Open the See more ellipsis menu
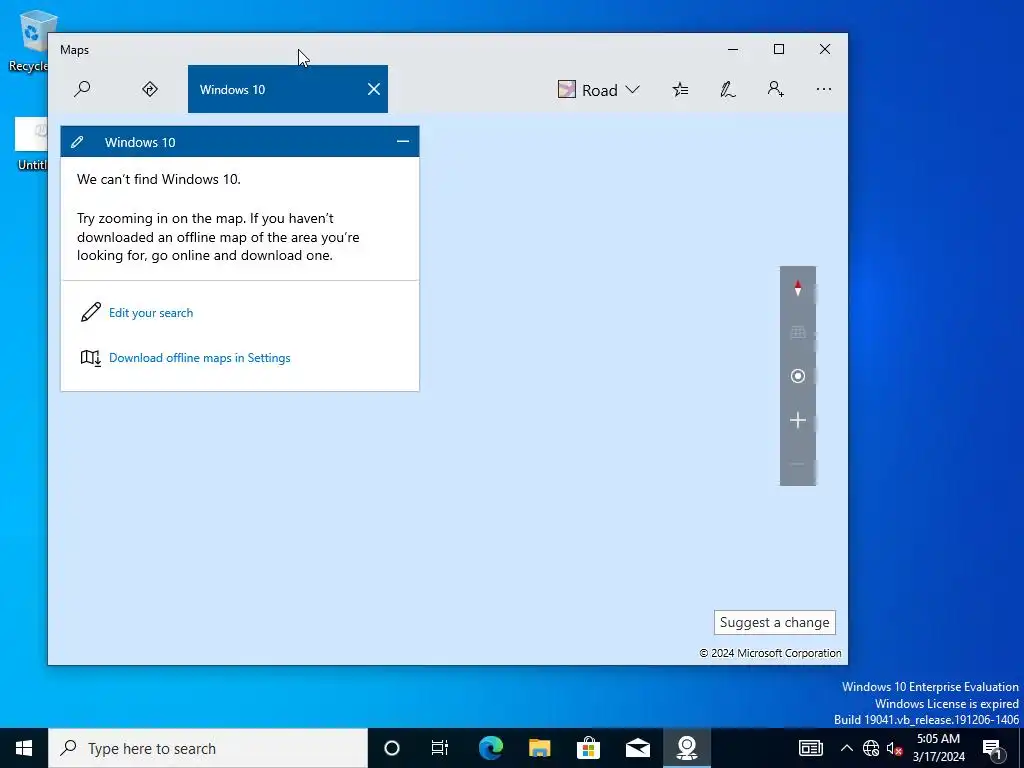1024x768 pixels. click(x=824, y=89)
